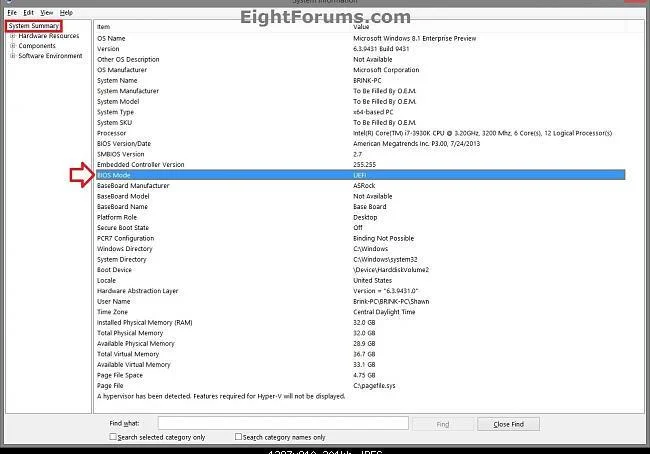
Task: Select the Boot Device row
Action: coord(360,270)
